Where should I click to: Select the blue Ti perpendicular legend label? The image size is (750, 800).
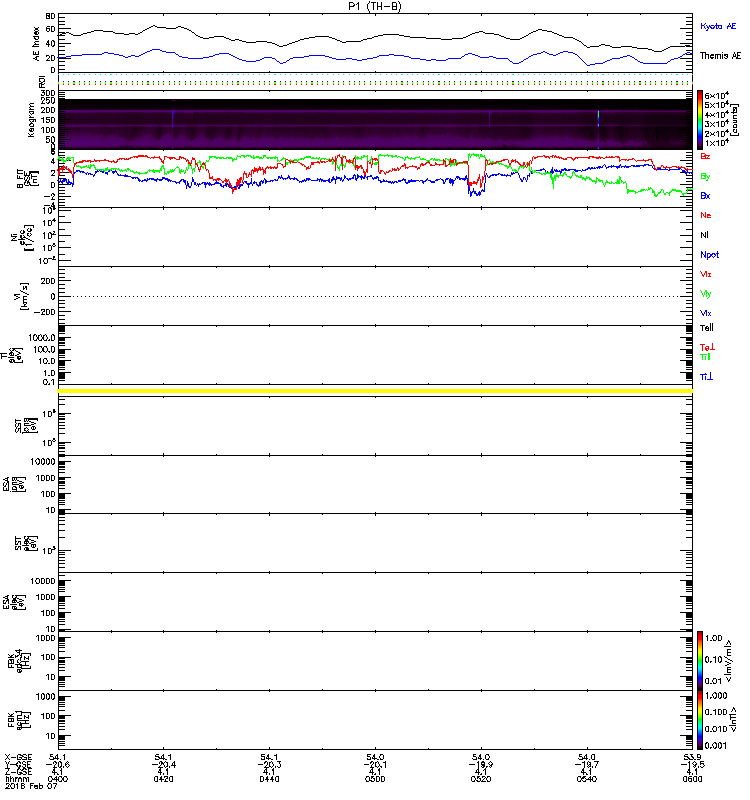[x=707, y=377]
